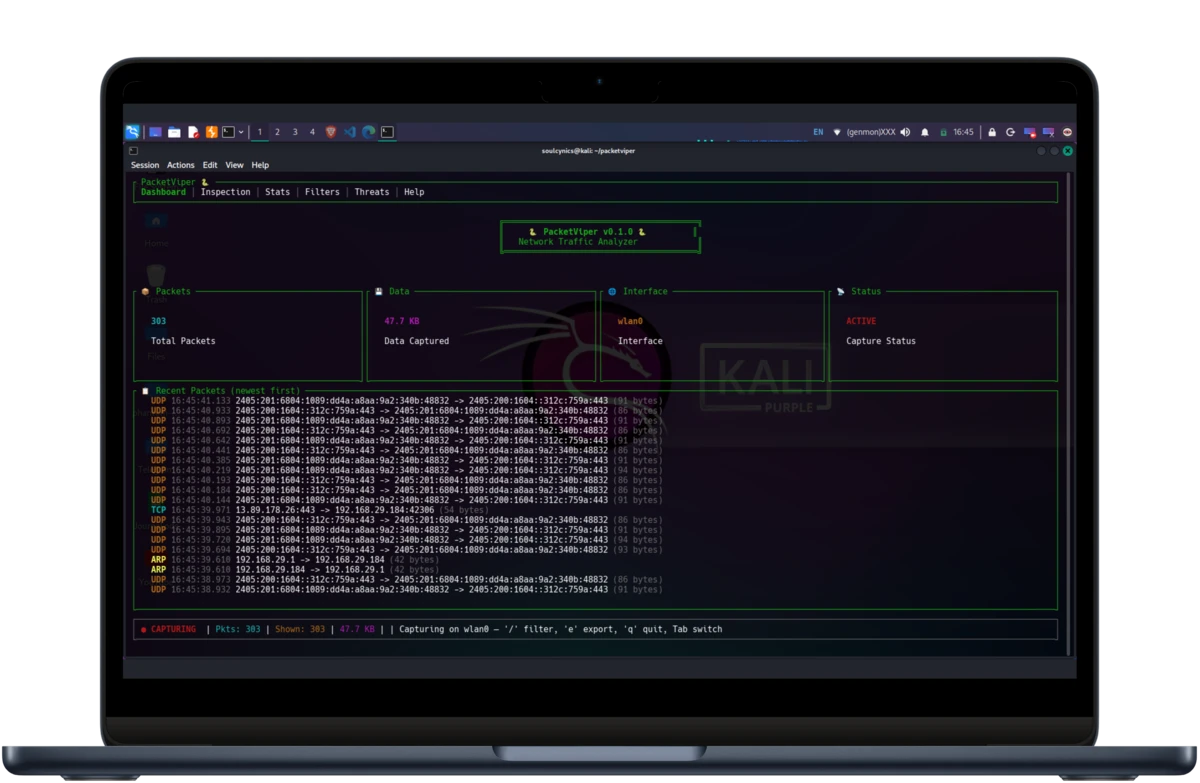Click the show desktop icon in taskbar
1200x783 pixels.
click(155, 132)
